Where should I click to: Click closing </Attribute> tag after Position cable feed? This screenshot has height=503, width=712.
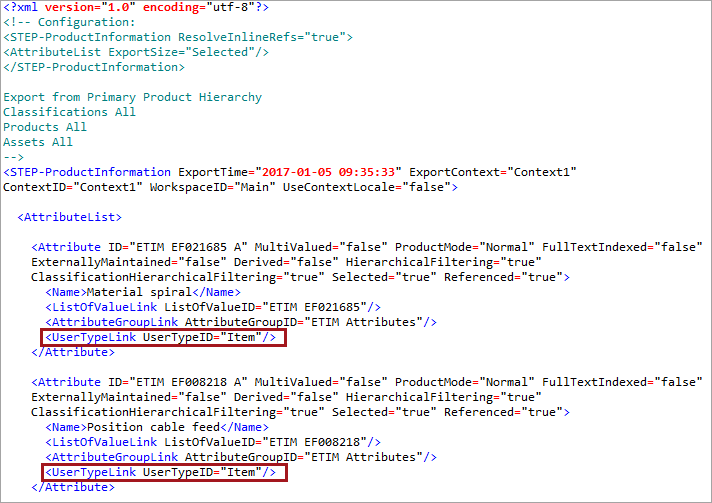click(x=73, y=487)
